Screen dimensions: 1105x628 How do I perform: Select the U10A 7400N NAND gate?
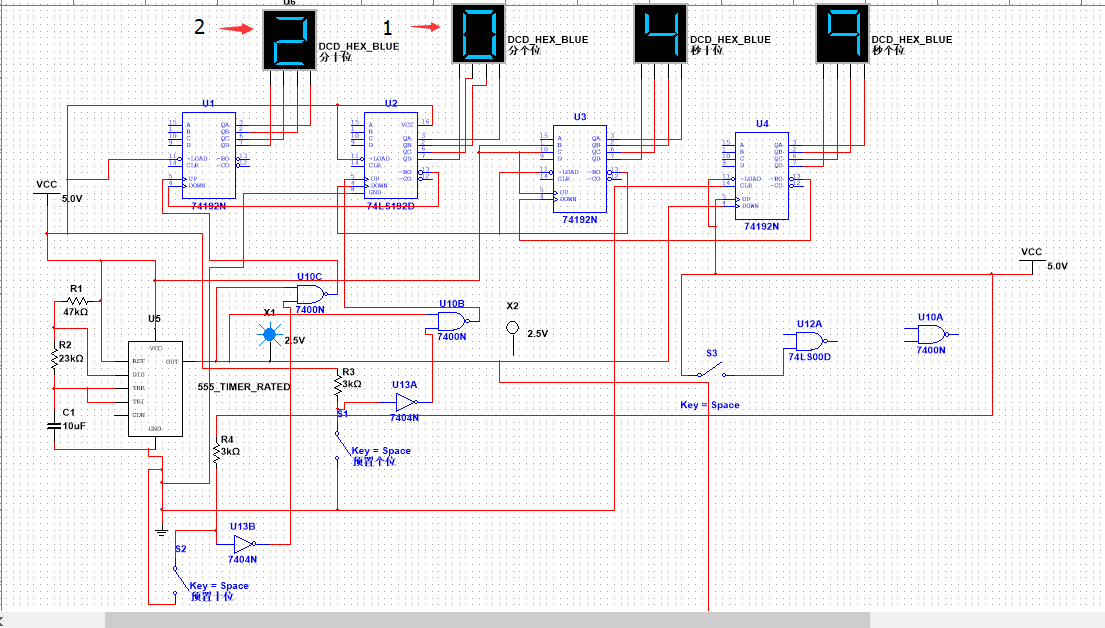click(932, 335)
